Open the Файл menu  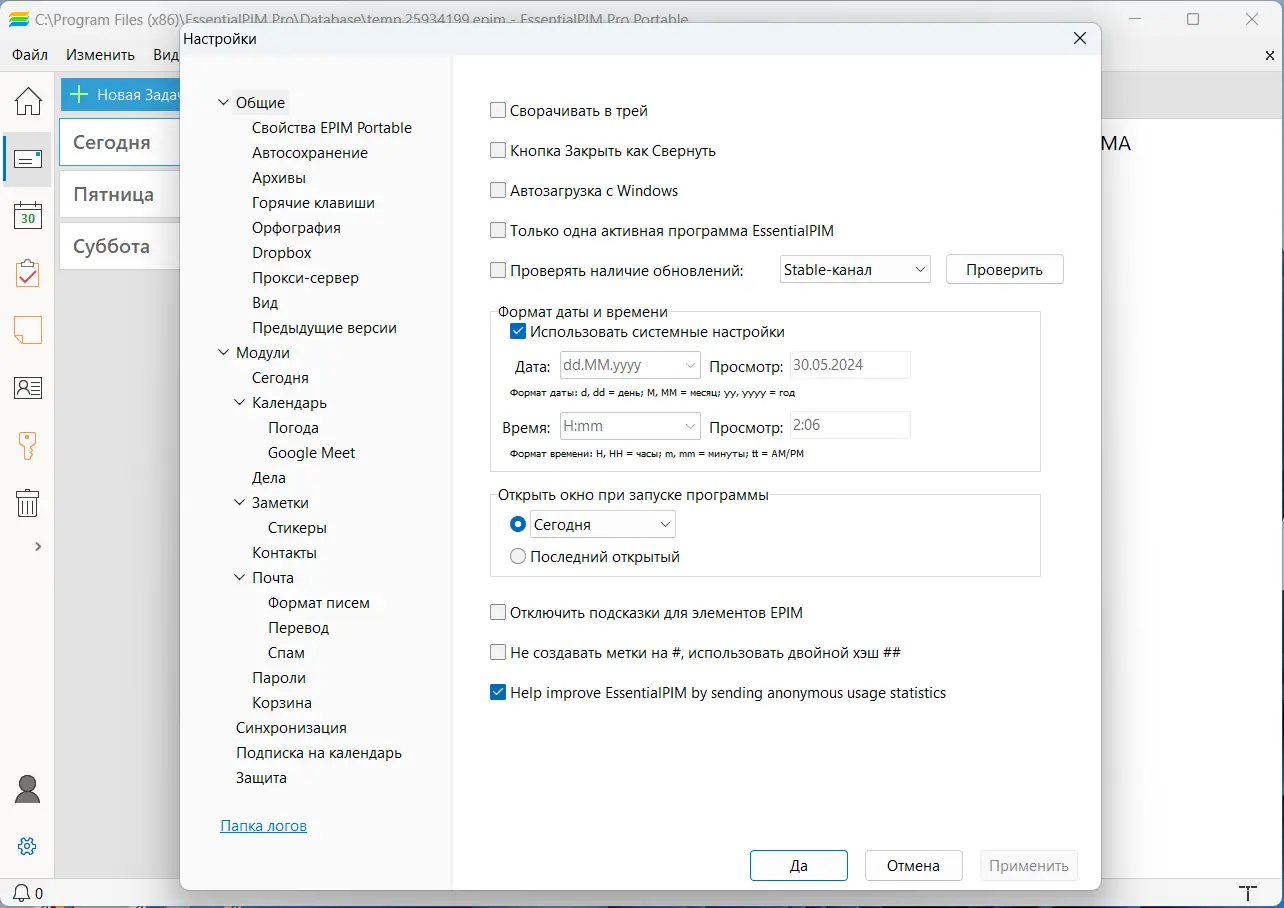[30, 55]
